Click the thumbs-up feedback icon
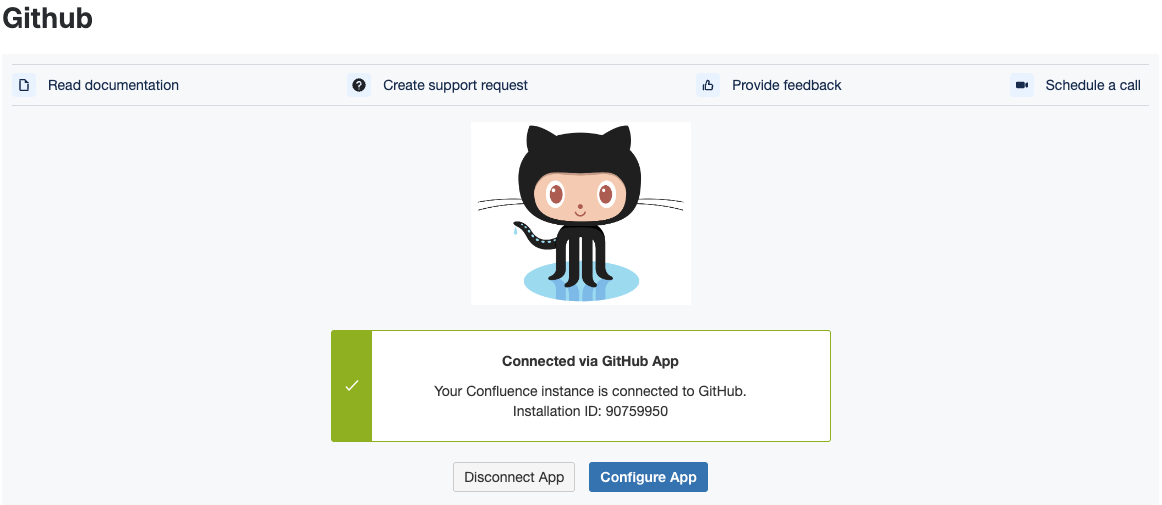Viewport: 1162px width, 505px height. click(x=708, y=85)
